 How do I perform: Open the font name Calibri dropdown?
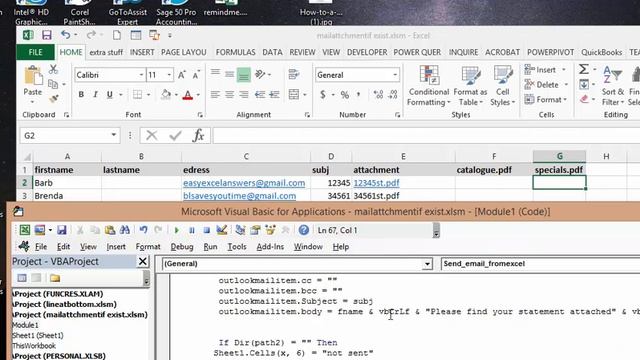click(x=141, y=75)
